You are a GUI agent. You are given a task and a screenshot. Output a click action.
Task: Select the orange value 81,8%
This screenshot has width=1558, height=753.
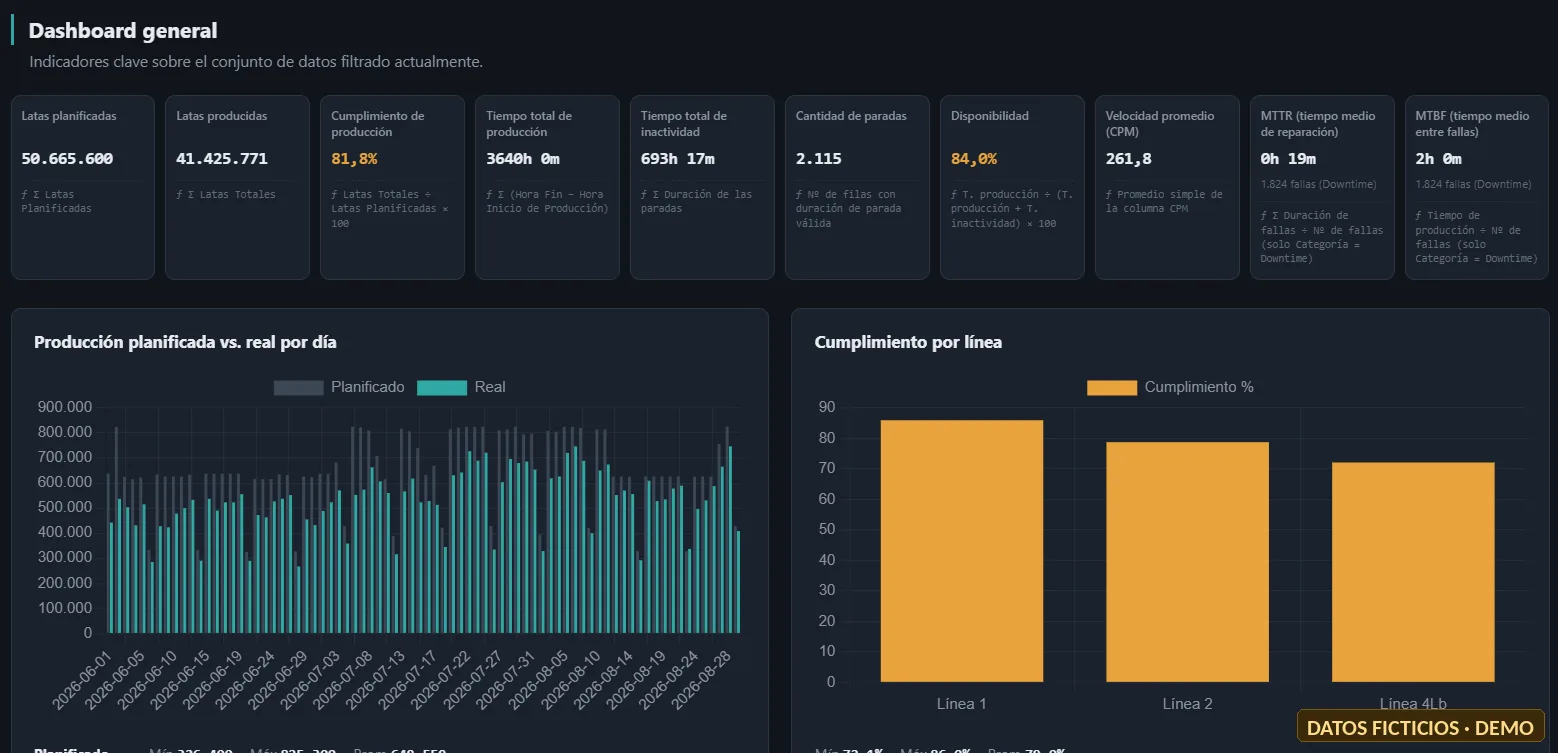354,159
